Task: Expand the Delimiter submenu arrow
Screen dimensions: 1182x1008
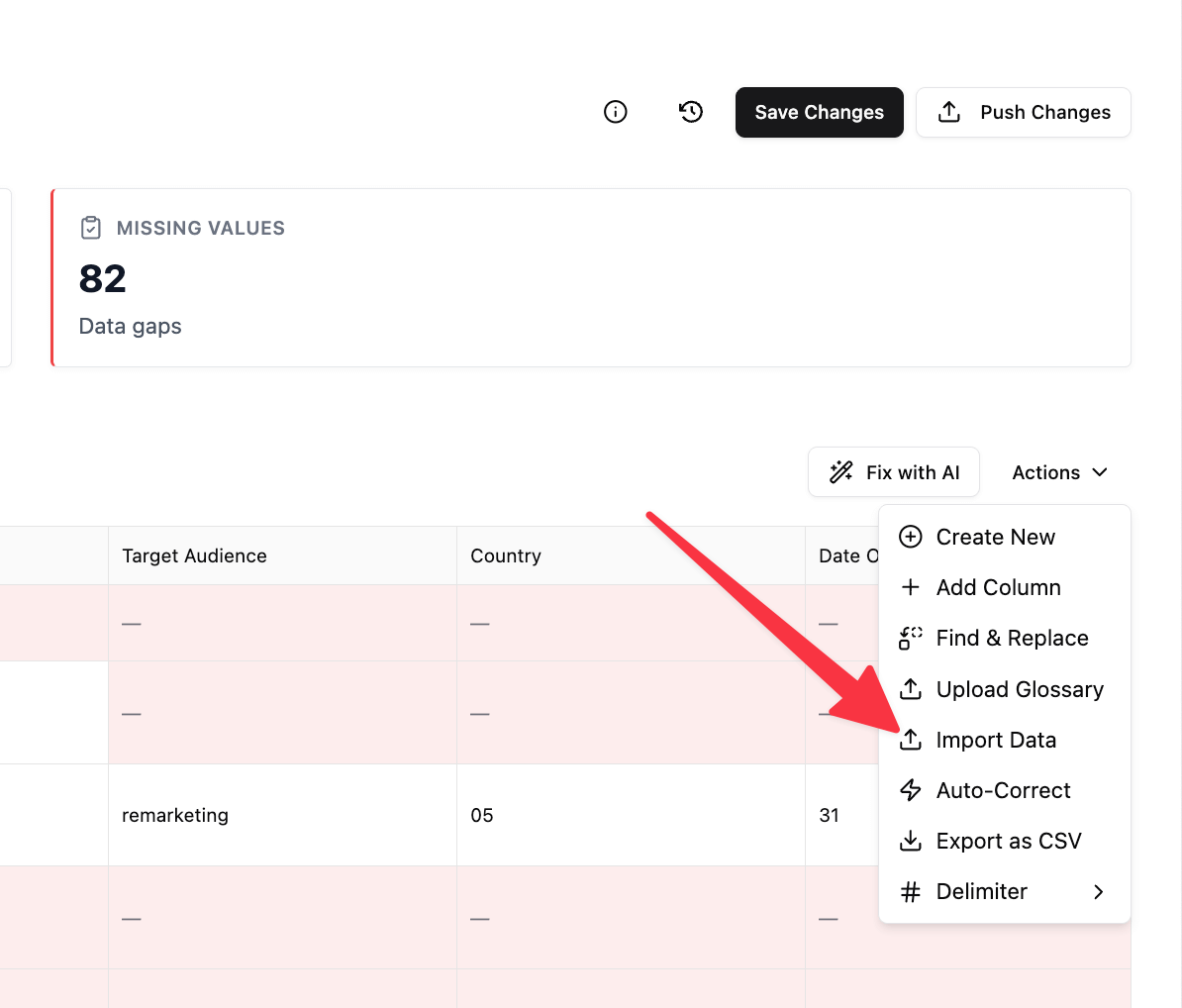Action: (x=1098, y=891)
